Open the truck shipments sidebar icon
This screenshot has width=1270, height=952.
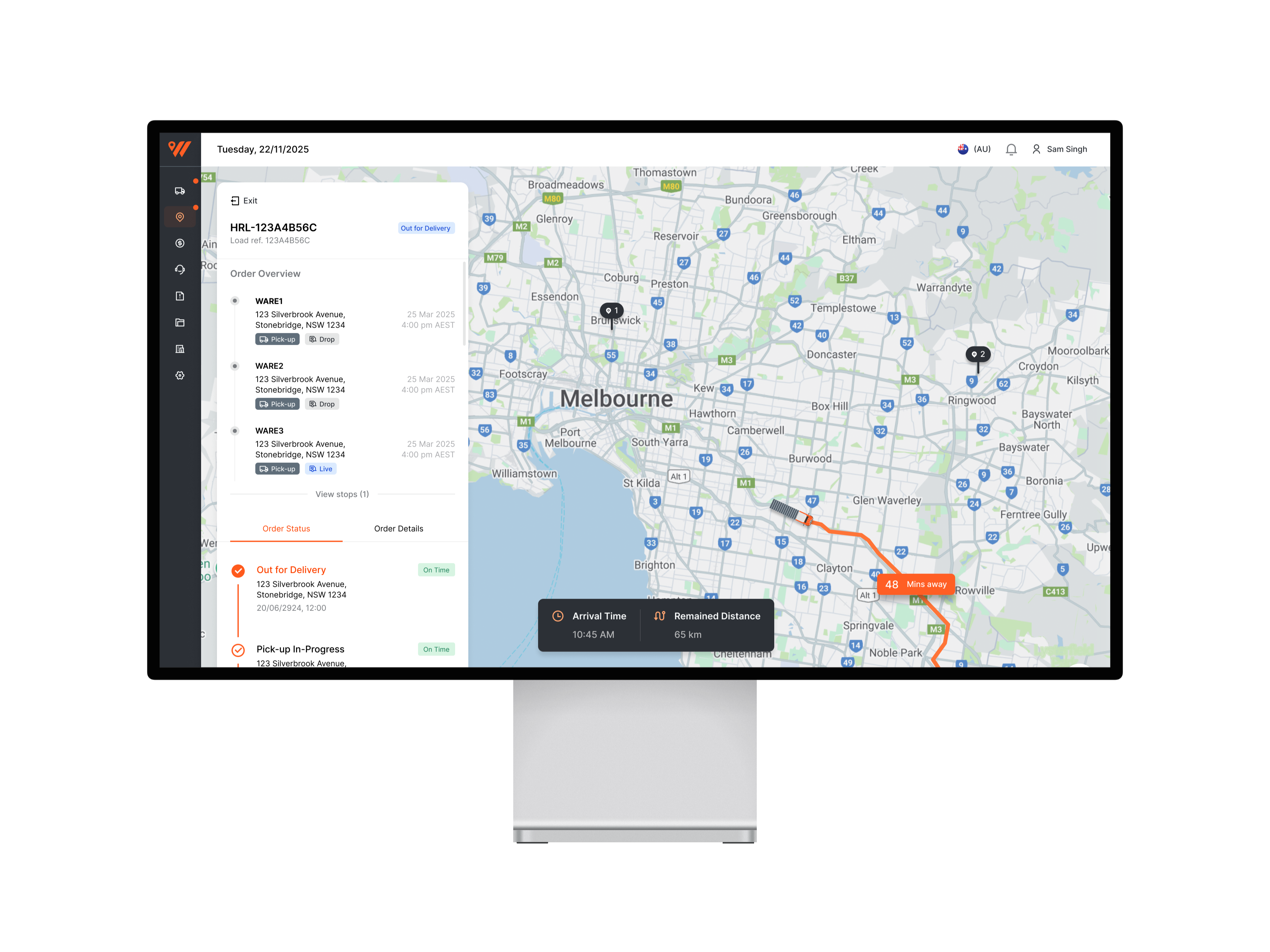[x=180, y=190]
